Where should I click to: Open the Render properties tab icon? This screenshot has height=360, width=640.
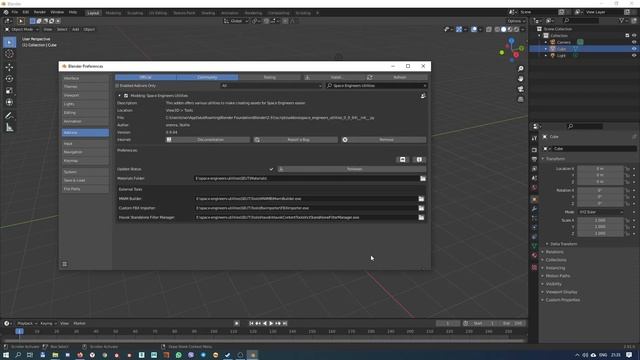pyautogui.click(x=534, y=150)
